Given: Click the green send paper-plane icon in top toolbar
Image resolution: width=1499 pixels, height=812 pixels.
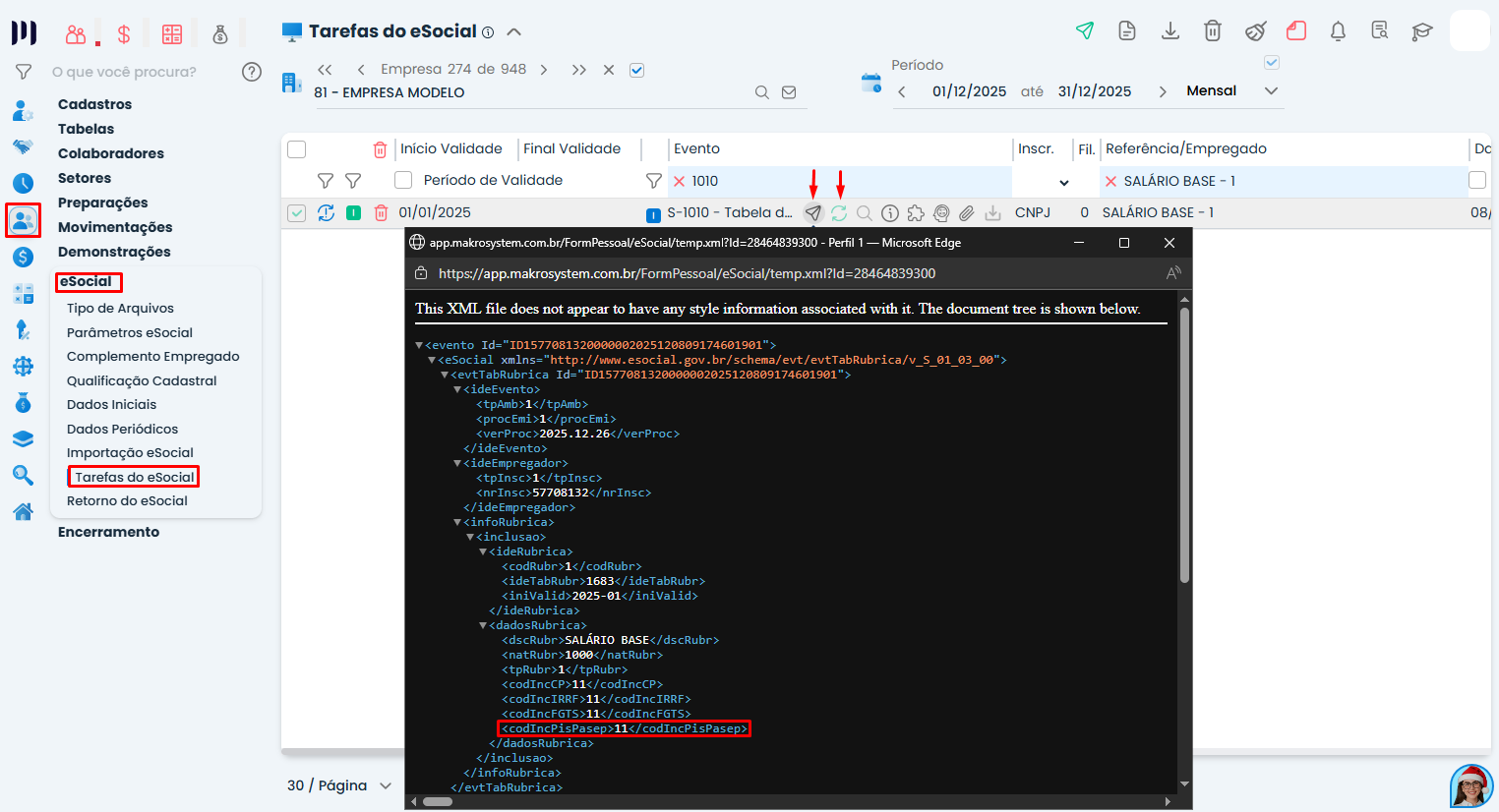Looking at the screenshot, I should point(1085,30).
